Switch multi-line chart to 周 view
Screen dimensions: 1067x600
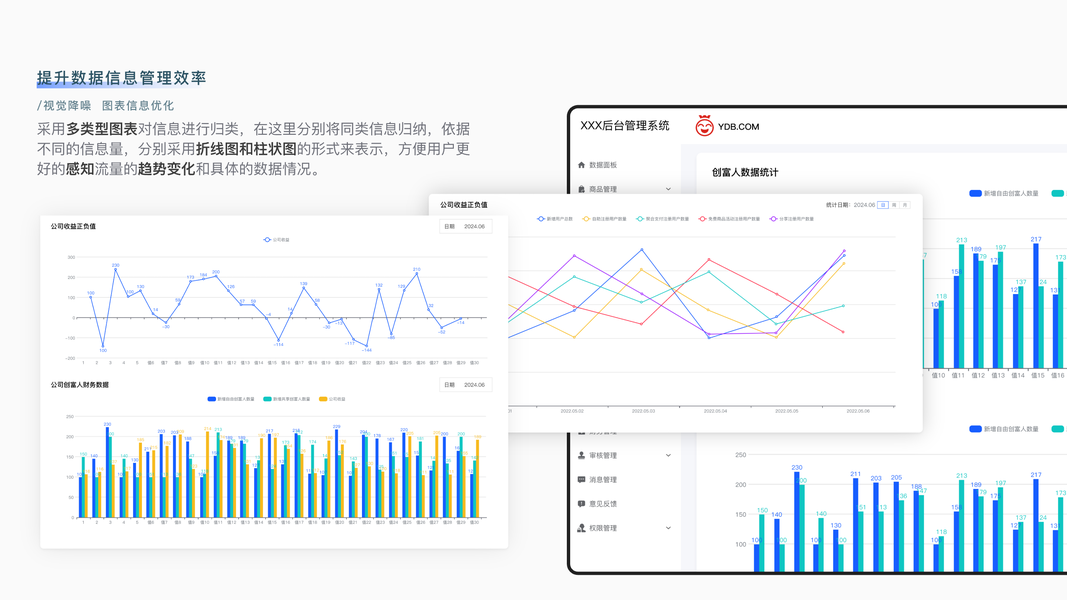point(893,205)
